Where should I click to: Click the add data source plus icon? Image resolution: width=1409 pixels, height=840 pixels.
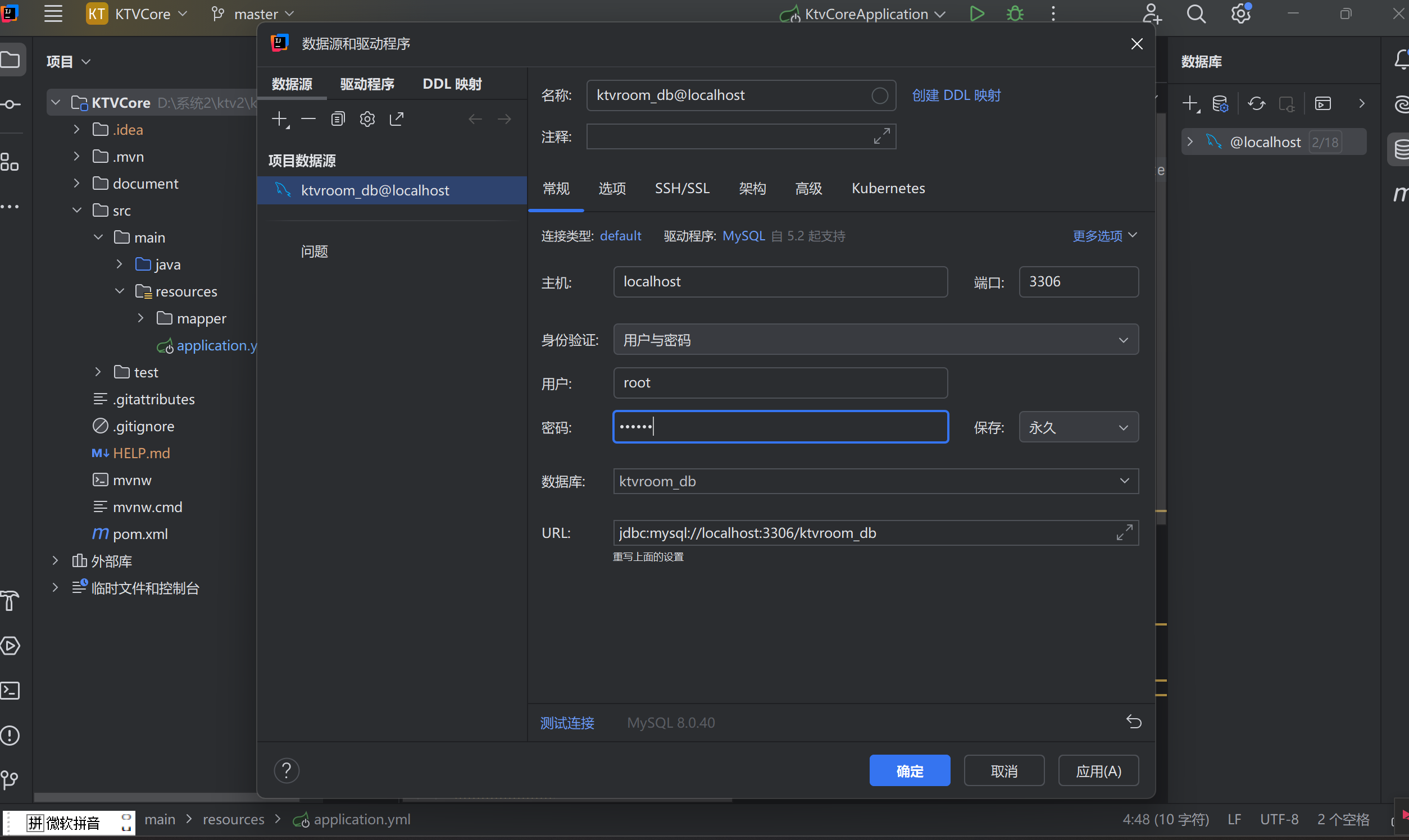click(x=280, y=119)
